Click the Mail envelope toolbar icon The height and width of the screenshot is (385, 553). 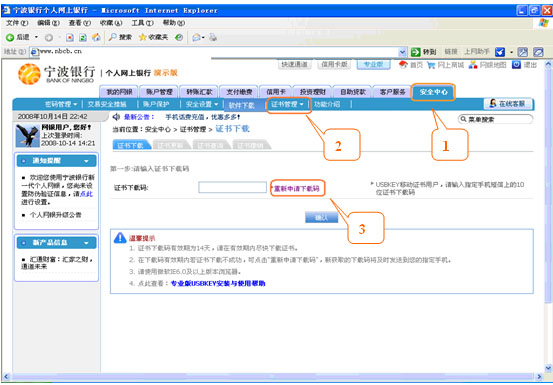pyautogui.click(x=196, y=38)
